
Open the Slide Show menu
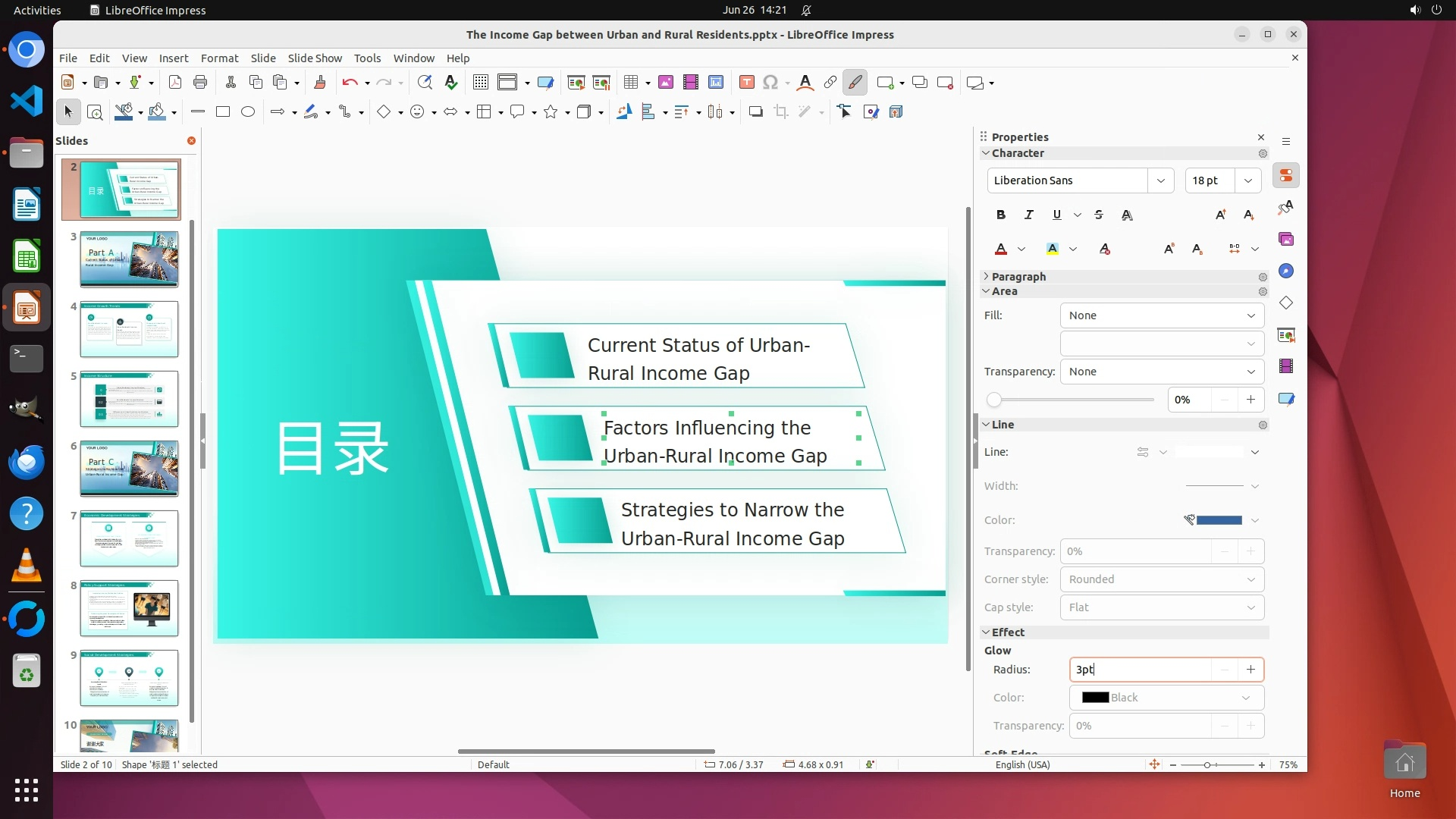[315, 58]
